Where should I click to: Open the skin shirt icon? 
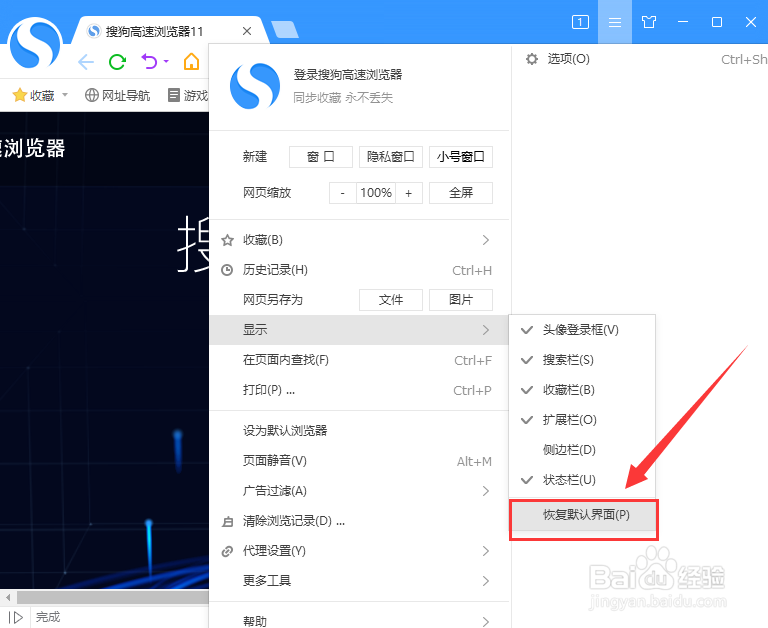pos(648,22)
